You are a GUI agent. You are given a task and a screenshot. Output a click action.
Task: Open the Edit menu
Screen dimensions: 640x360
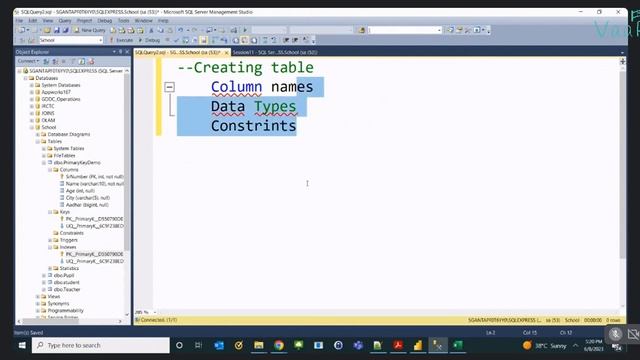pos(33,20)
